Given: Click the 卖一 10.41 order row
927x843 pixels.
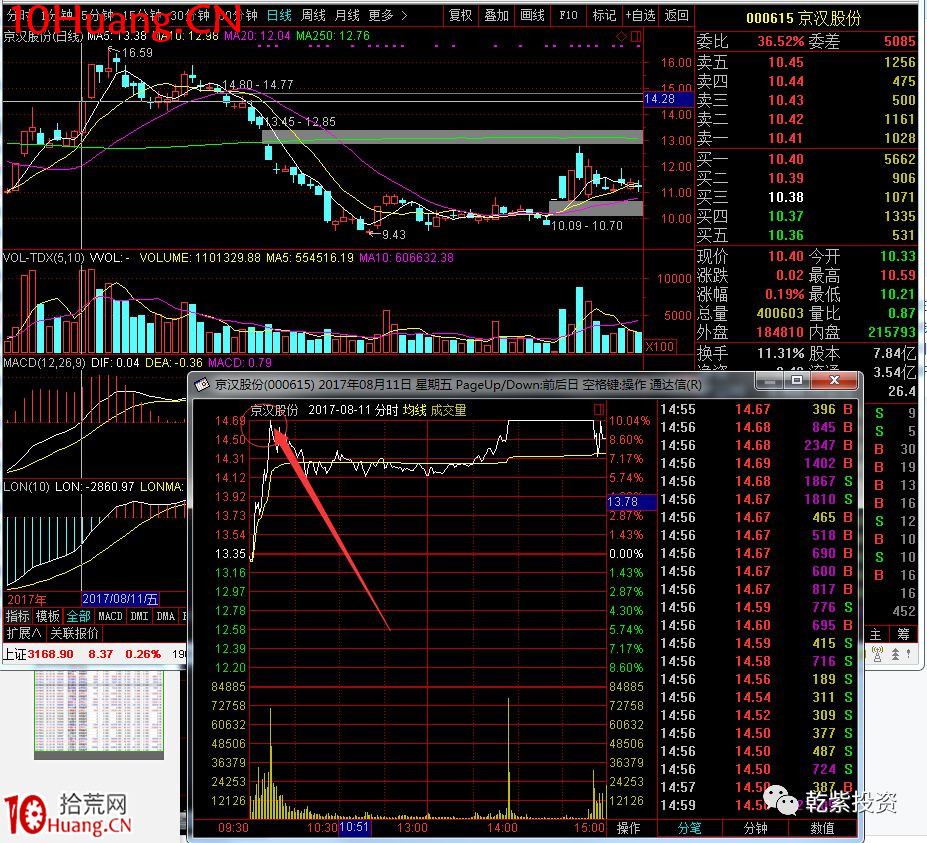Looking at the screenshot, I should point(806,138).
